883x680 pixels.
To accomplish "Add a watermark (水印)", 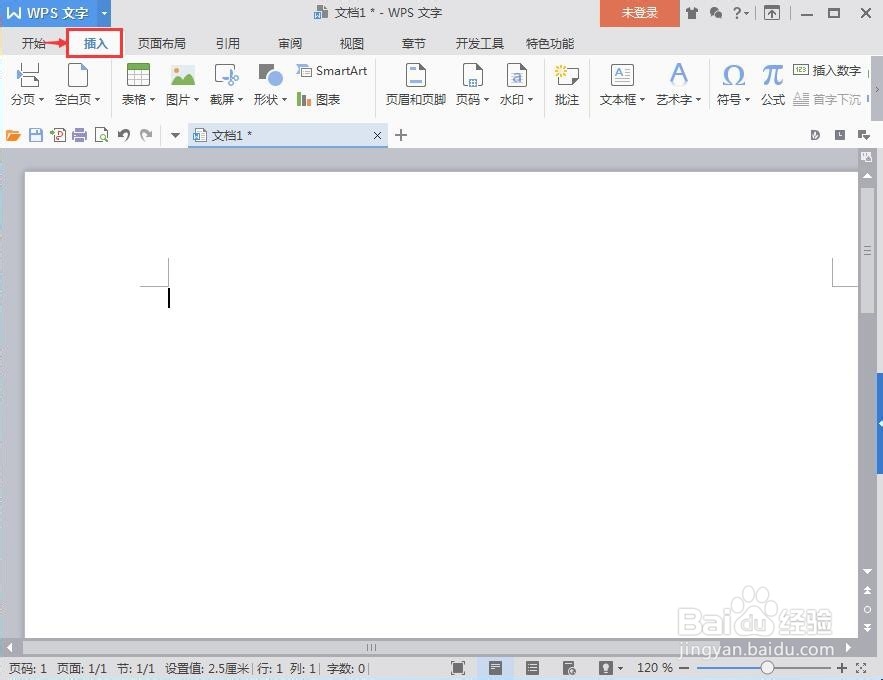I will tap(516, 84).
